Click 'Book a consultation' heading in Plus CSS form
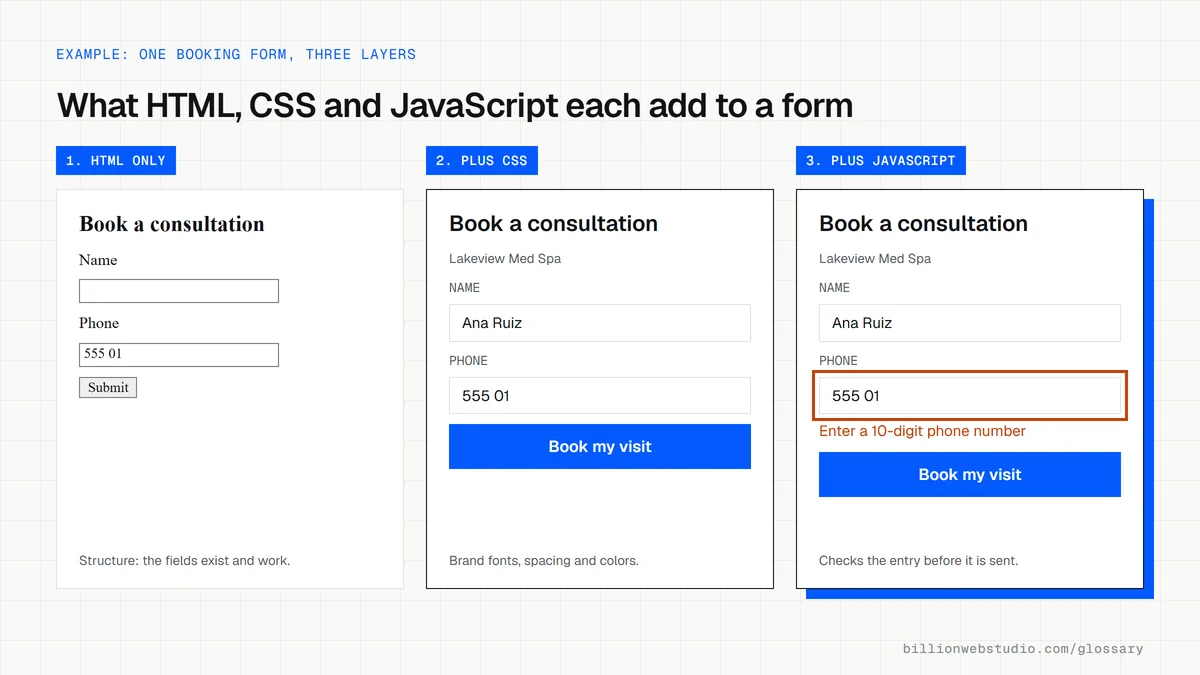Viewport: 1200px width, 675px height. pyautogui.click(x=554, y=224)
